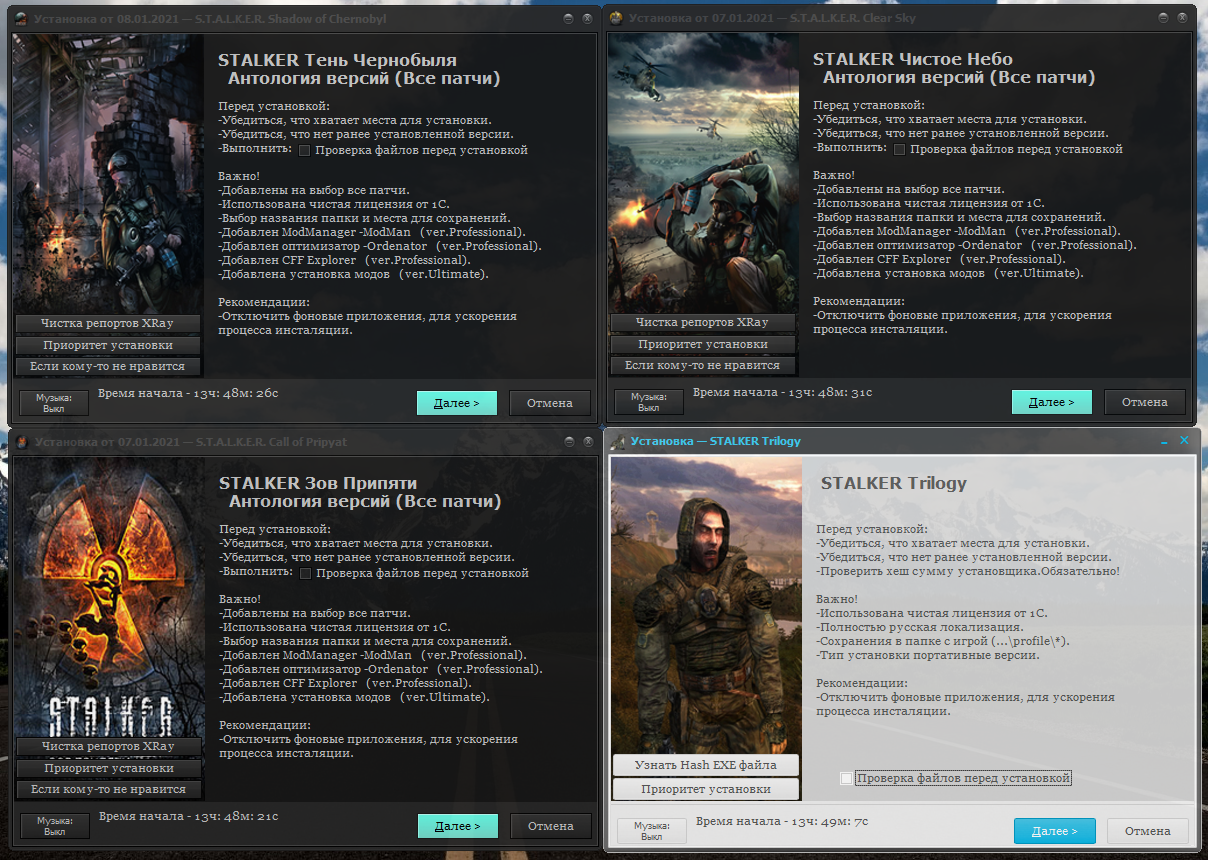Click Далее in Shadow of Chernobyl installer
Viewport: 1208px width, 860px height.
457,403
